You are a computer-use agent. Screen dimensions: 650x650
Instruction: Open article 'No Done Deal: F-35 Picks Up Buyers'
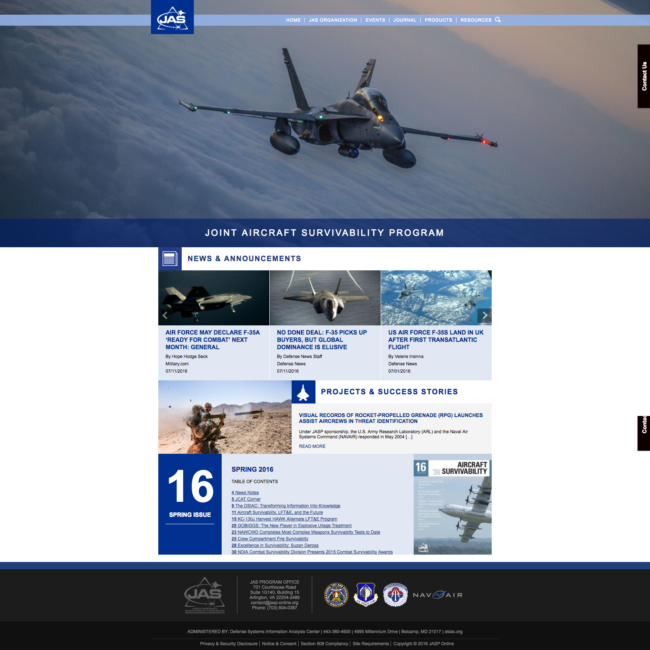coord(322,340)
